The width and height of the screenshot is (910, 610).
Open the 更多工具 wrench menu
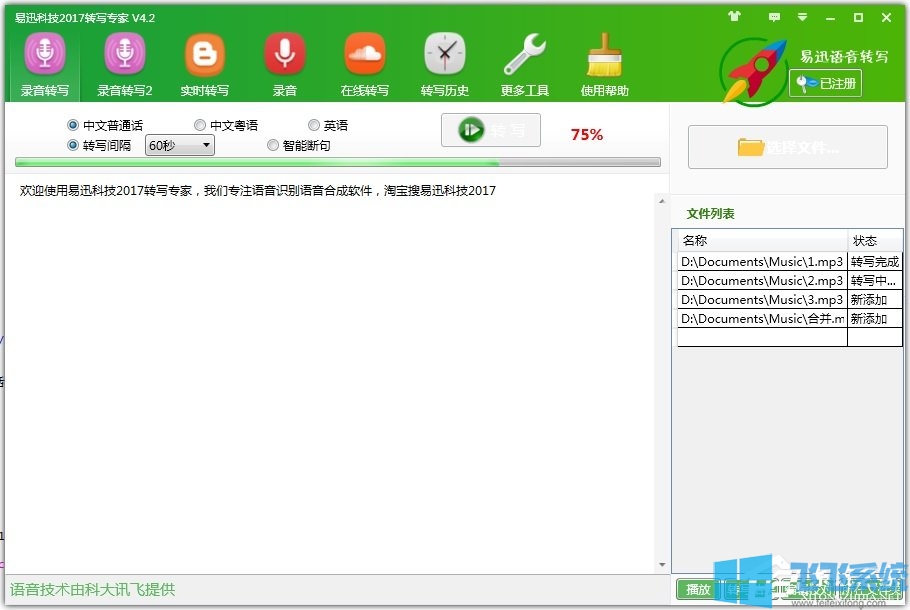(524, 62)
